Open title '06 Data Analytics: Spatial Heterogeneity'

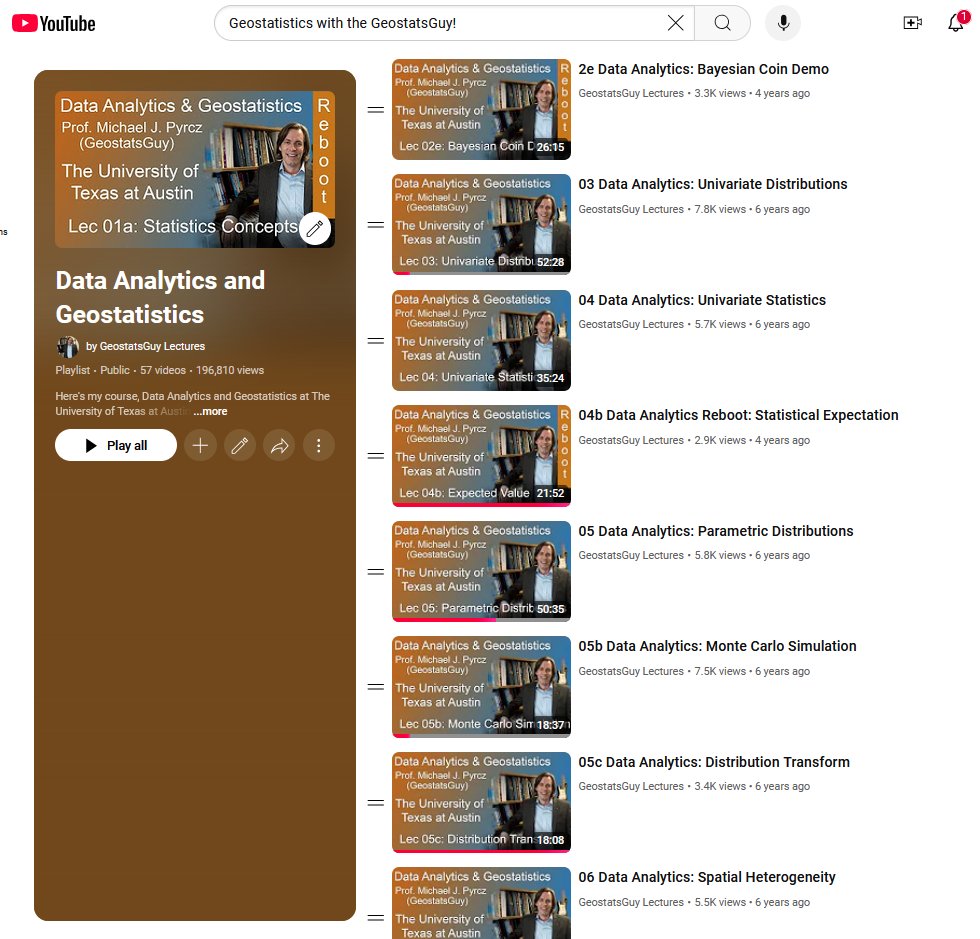pyautogui.click(x=706, y=877)
